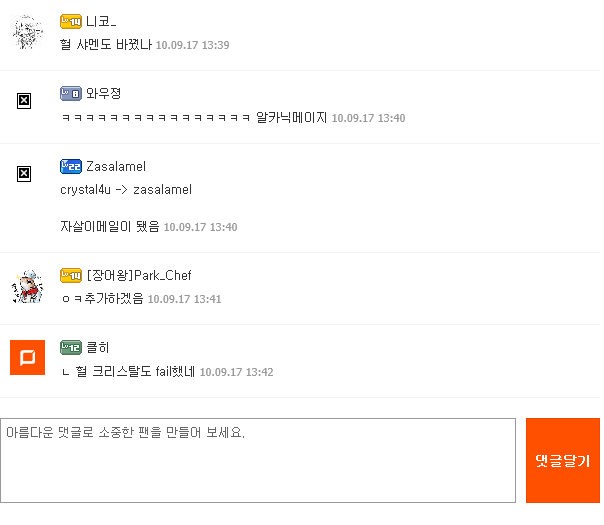Screen dimensions: 604x525
Task: Open [장어왕]Park_Chef's avatar picture
Action: 28,288
